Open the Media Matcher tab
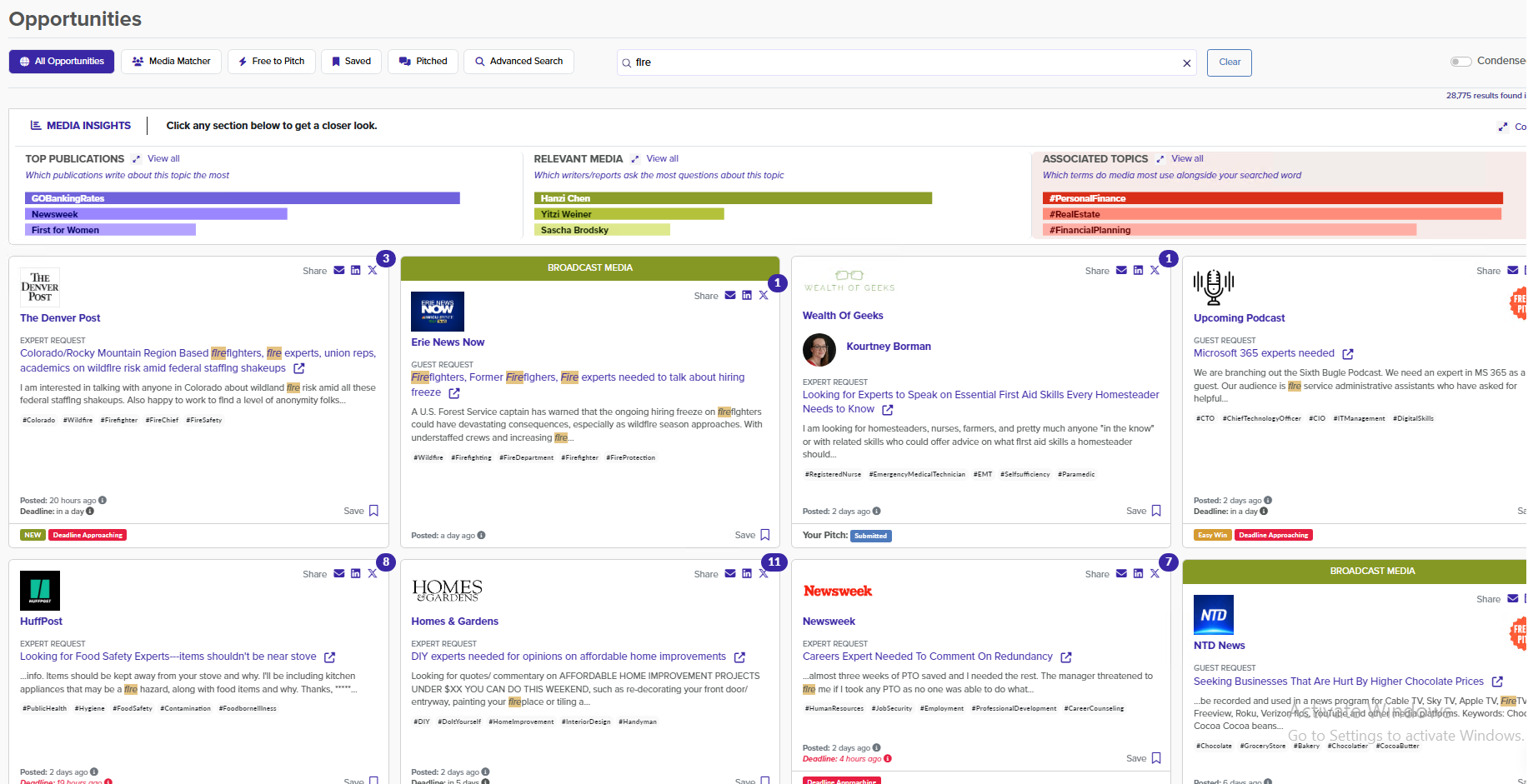This screenshot has width=1528, height=784. pyautogui.click(x=172, y=62)
